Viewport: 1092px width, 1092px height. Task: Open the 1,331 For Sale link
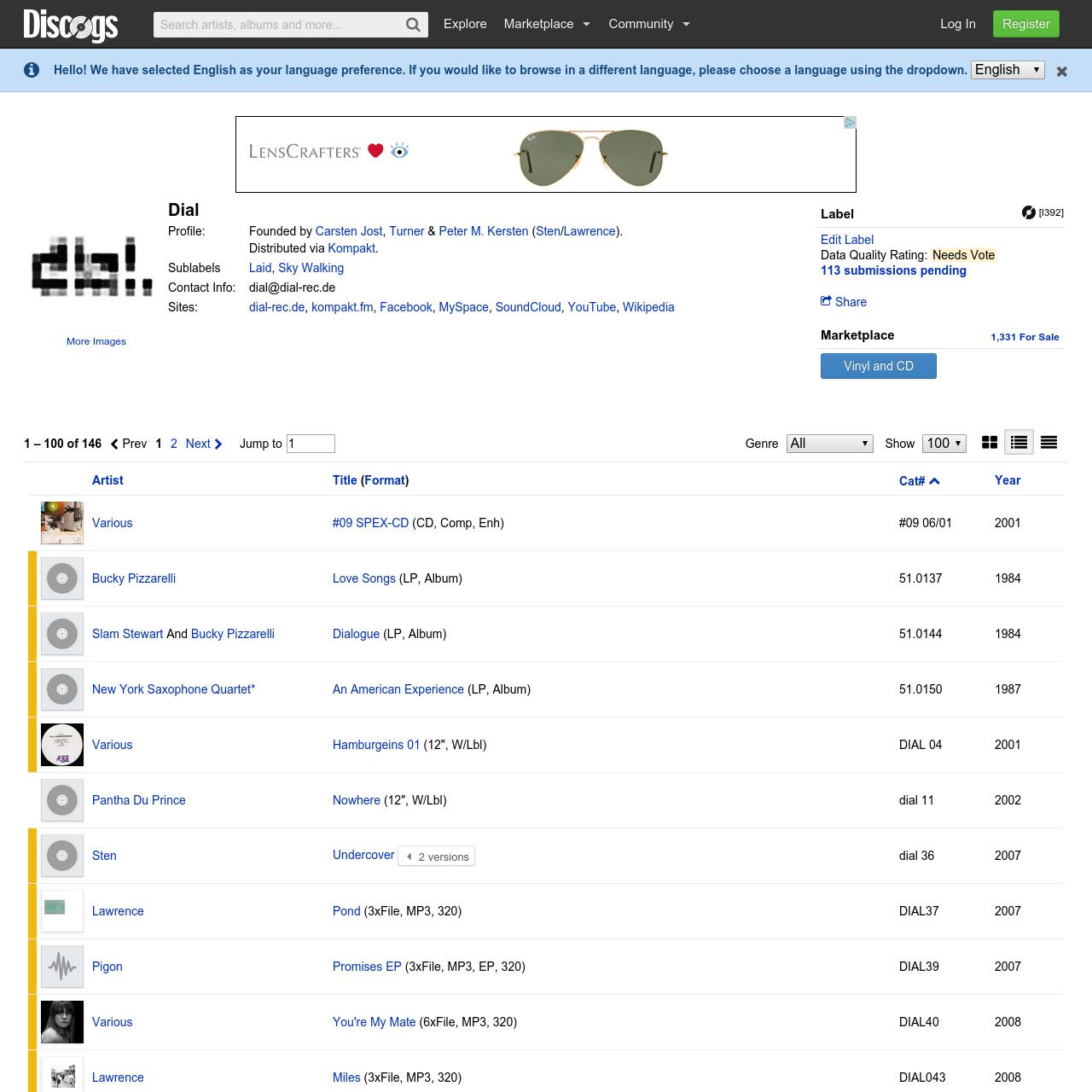[x=1025, y=337]
